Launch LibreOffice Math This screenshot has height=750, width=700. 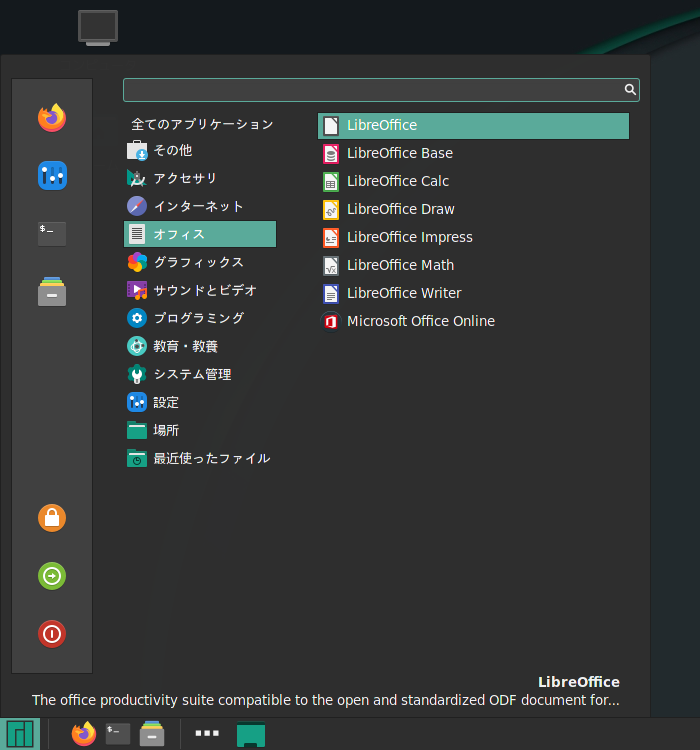473,265
